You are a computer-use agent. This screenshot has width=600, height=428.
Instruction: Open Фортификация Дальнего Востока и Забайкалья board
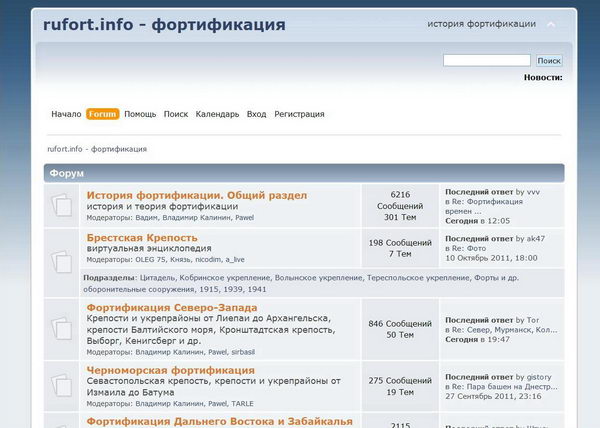[220, 421]
